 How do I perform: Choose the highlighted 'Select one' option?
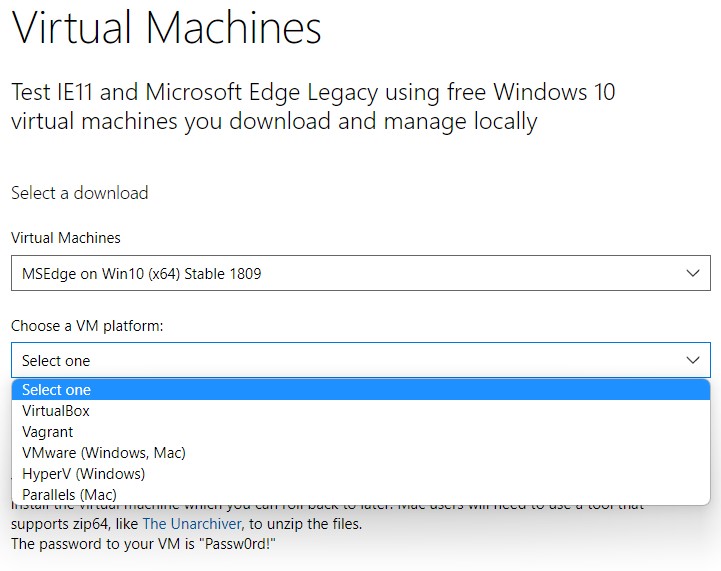point(360,390)
